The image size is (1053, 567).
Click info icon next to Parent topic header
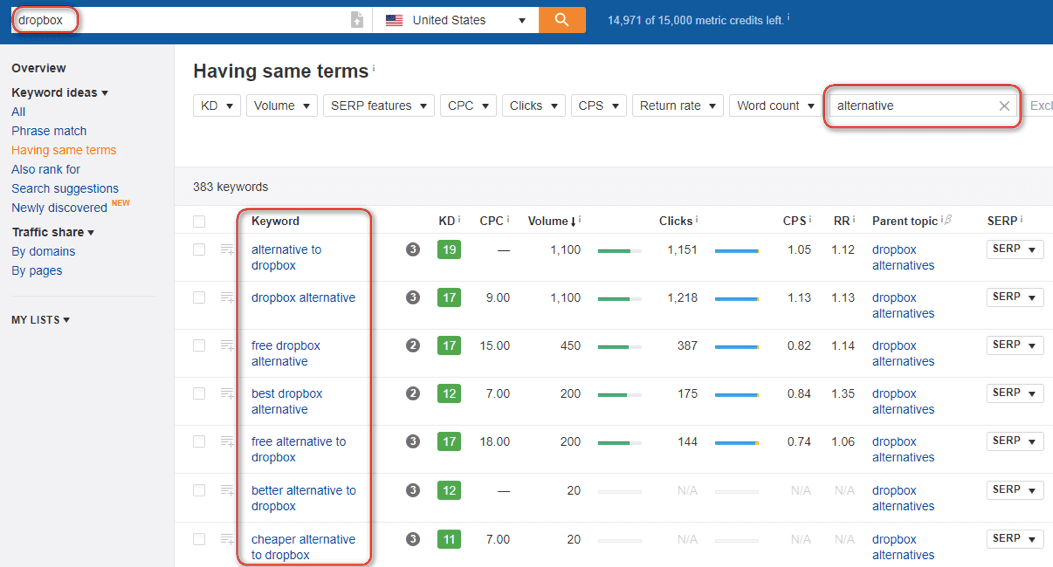[943, 219]
